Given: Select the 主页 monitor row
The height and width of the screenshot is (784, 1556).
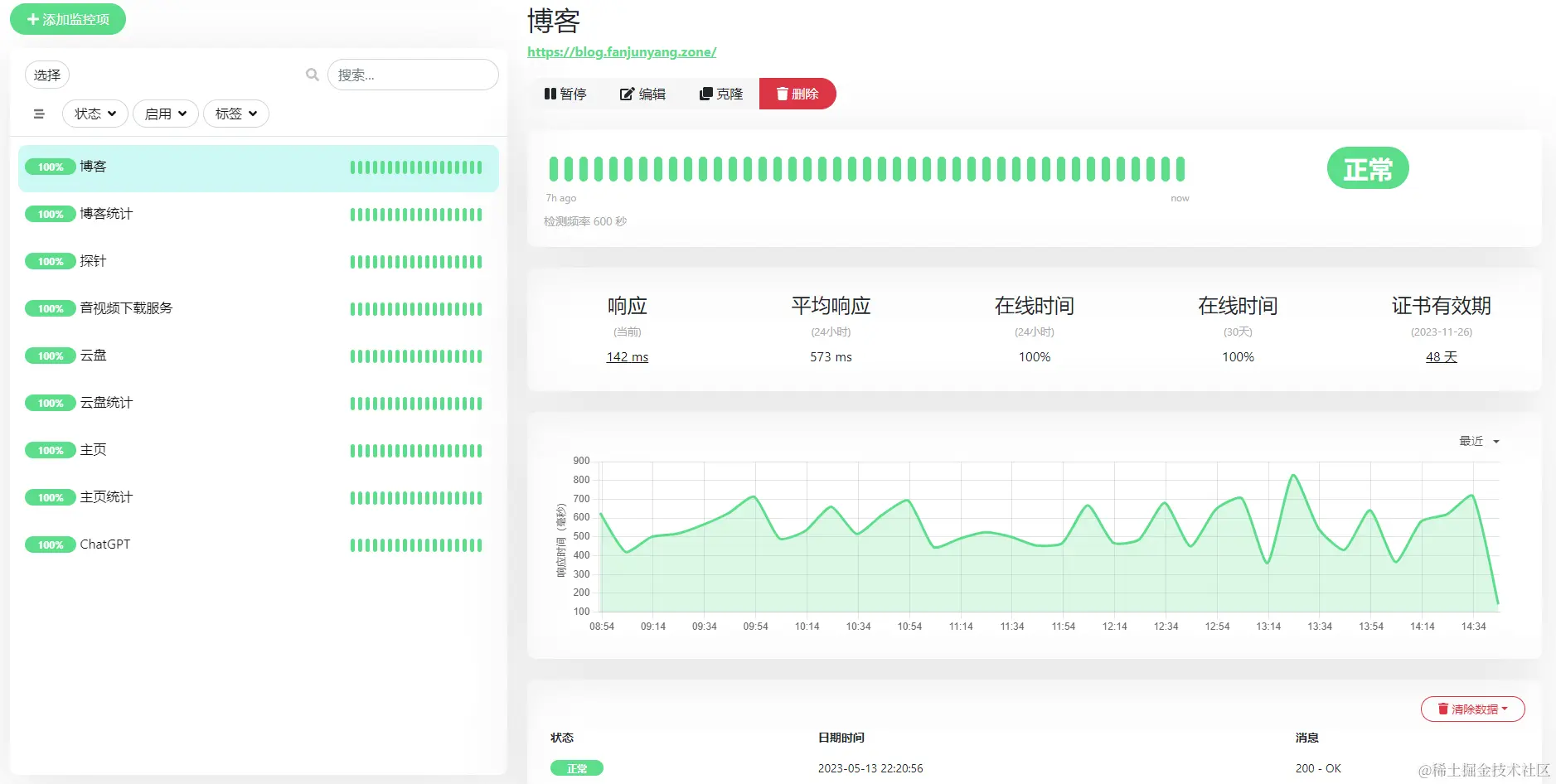Looking at the screenshot, I should click(259, 451).
